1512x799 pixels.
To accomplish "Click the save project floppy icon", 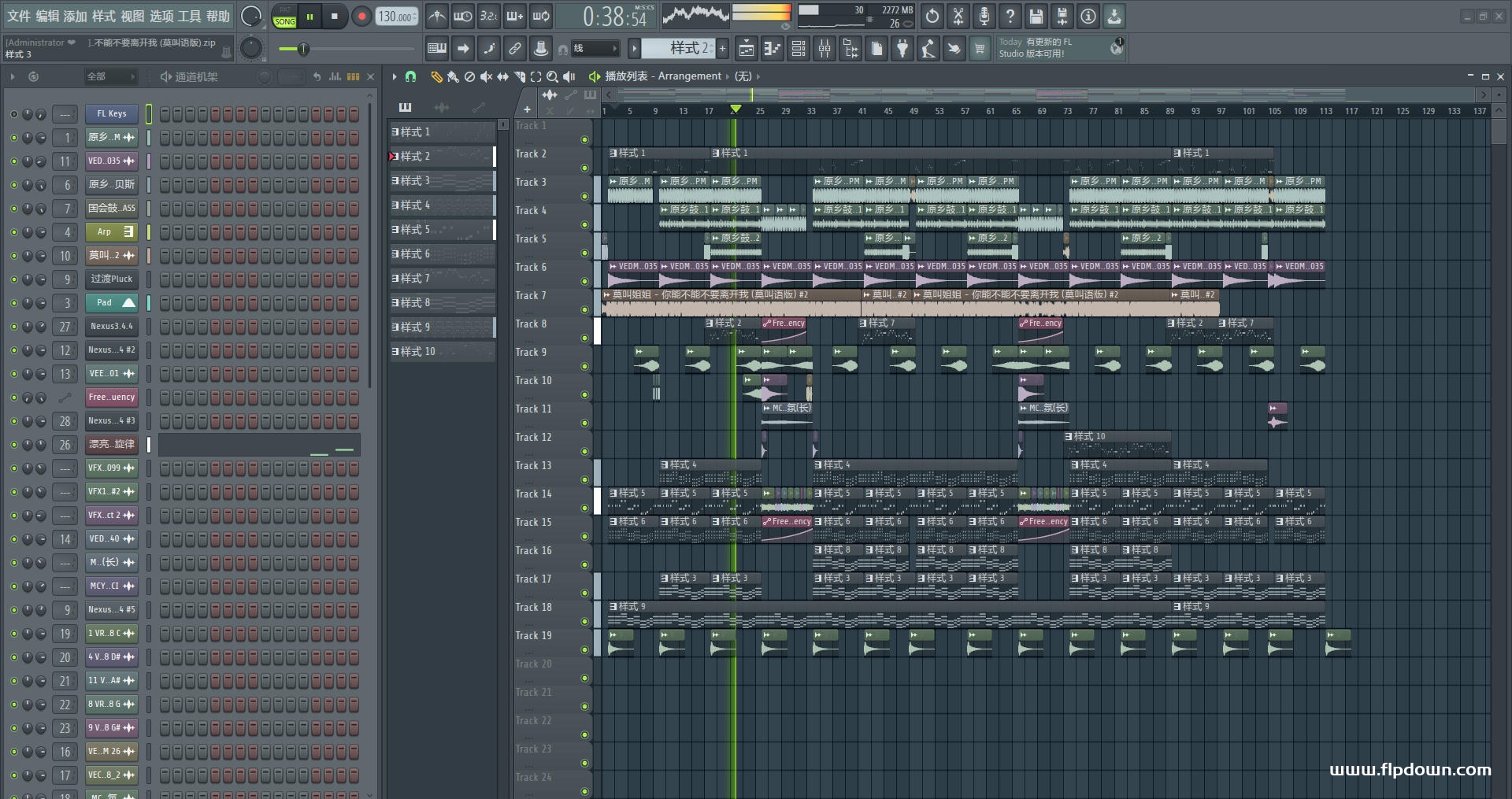I will [x=1036, y=17].
